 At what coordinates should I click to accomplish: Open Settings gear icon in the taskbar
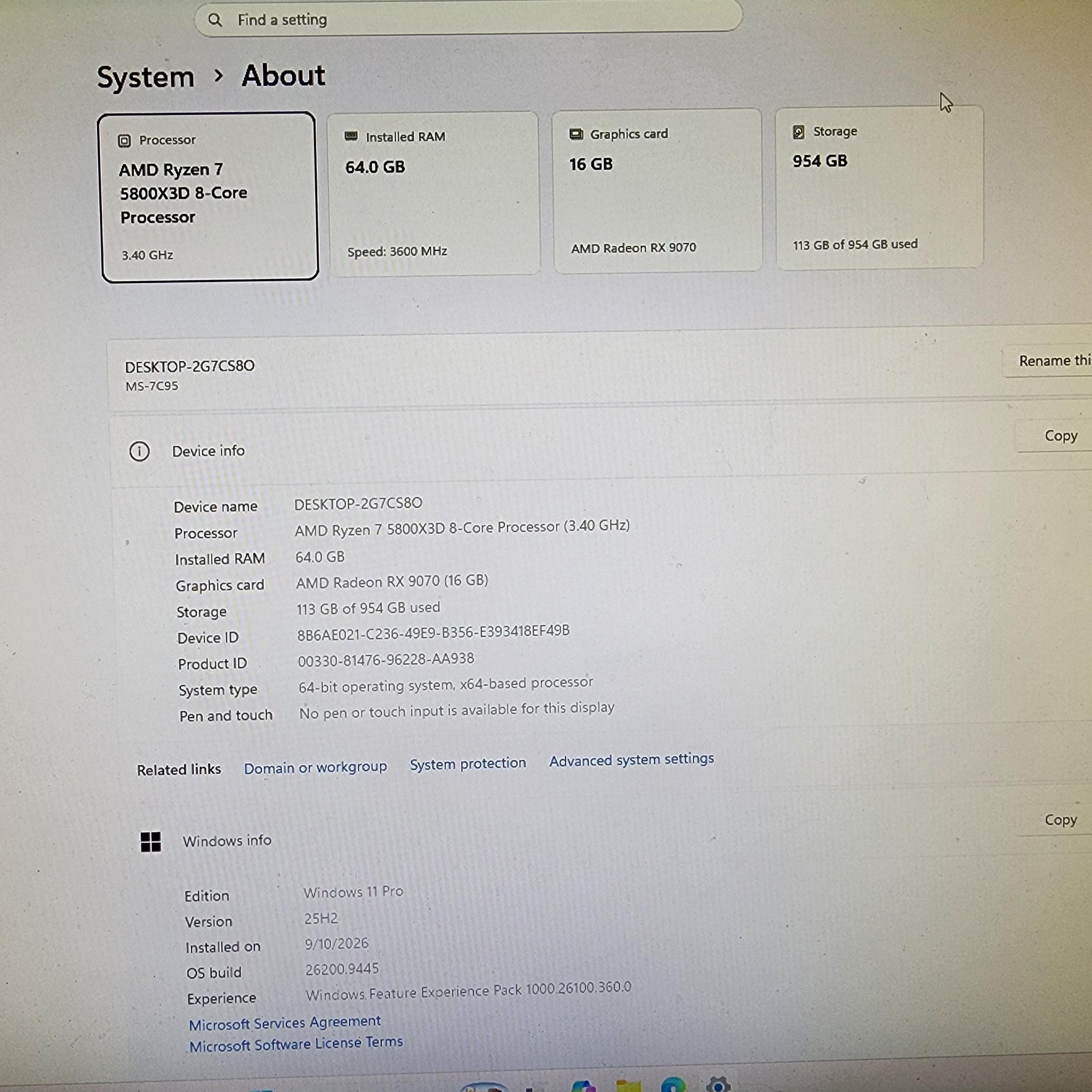718,1085
